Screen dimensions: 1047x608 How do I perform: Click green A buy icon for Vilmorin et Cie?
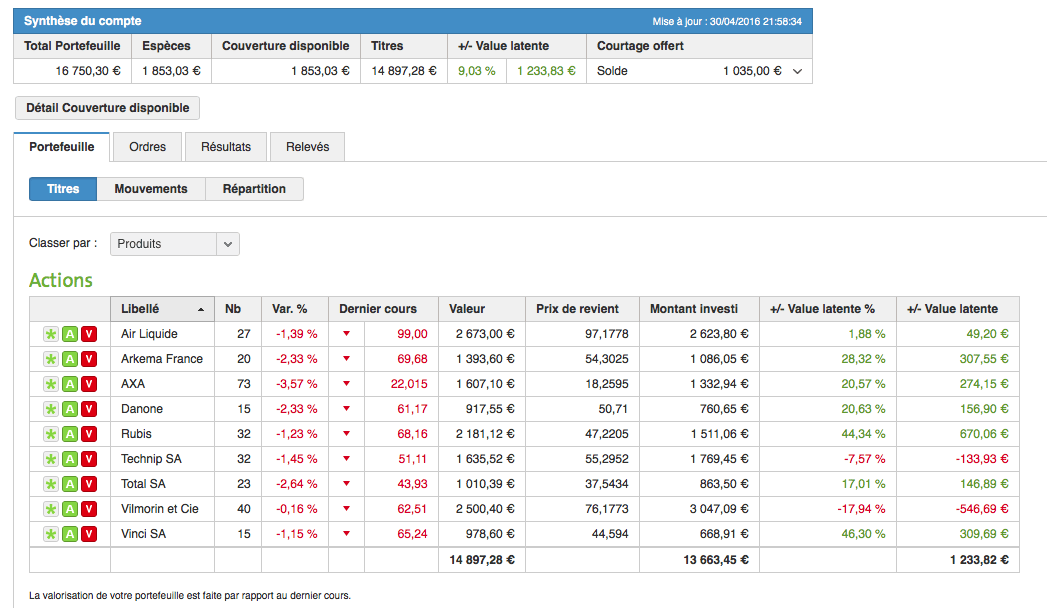(70, 509)
